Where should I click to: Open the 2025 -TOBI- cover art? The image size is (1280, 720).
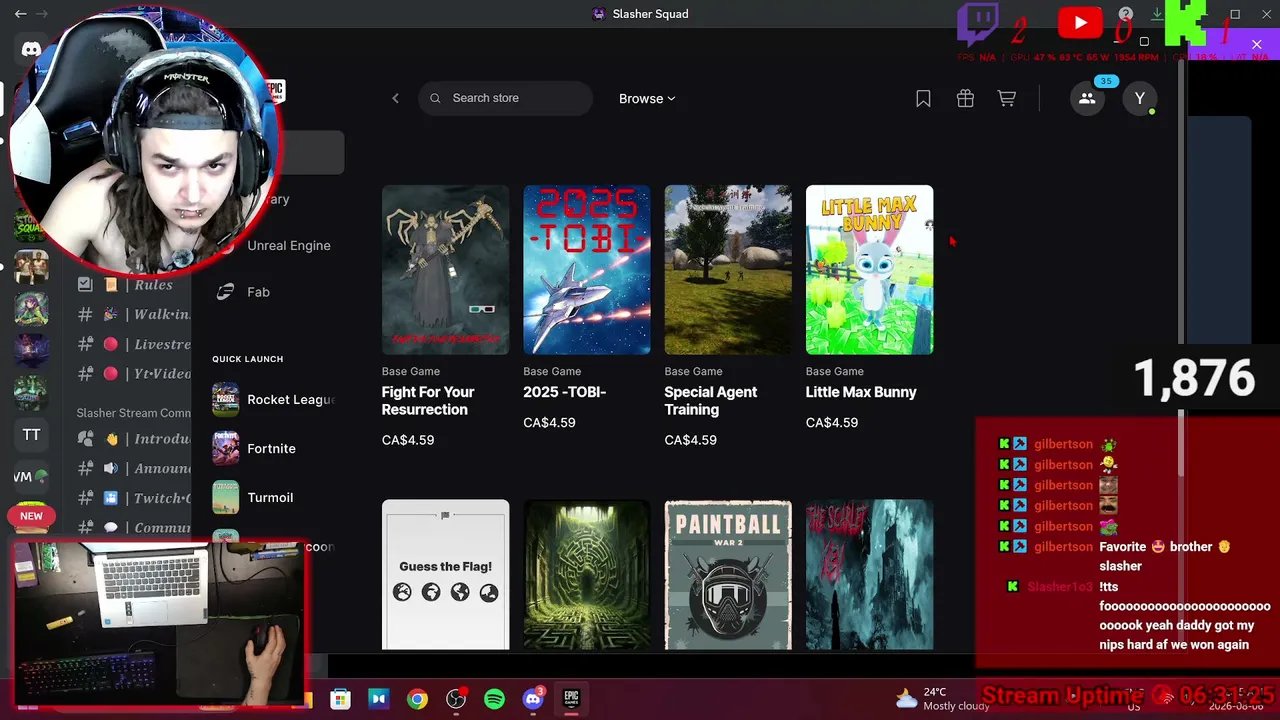coord(587,270)
